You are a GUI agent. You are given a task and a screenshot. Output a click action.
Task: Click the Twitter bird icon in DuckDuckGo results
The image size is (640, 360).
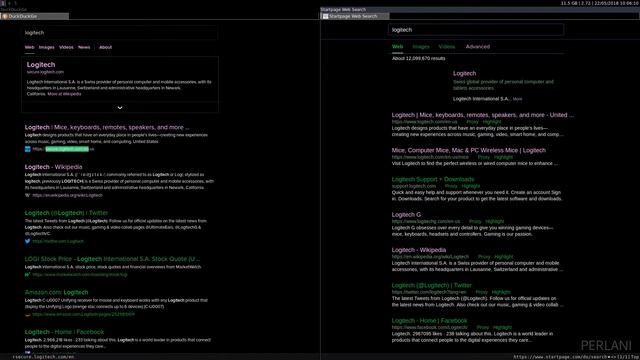click(x=27, y=241)
